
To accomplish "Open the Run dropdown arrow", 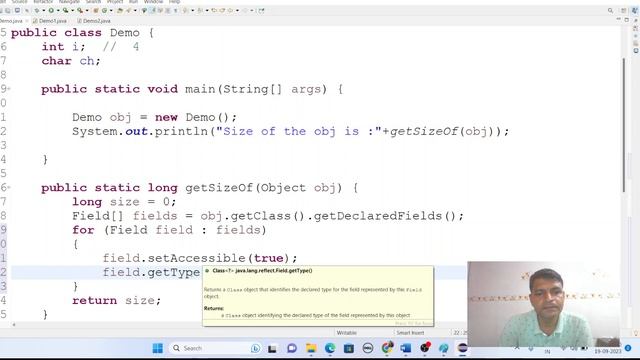I will pos(58,10).
